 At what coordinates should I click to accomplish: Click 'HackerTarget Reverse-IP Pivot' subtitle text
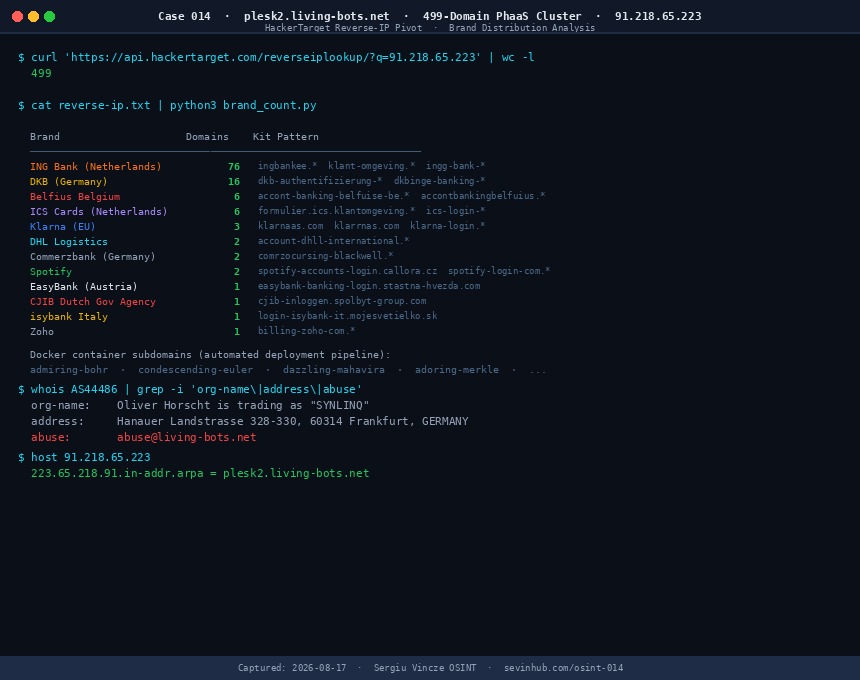(x=343, y=27)
